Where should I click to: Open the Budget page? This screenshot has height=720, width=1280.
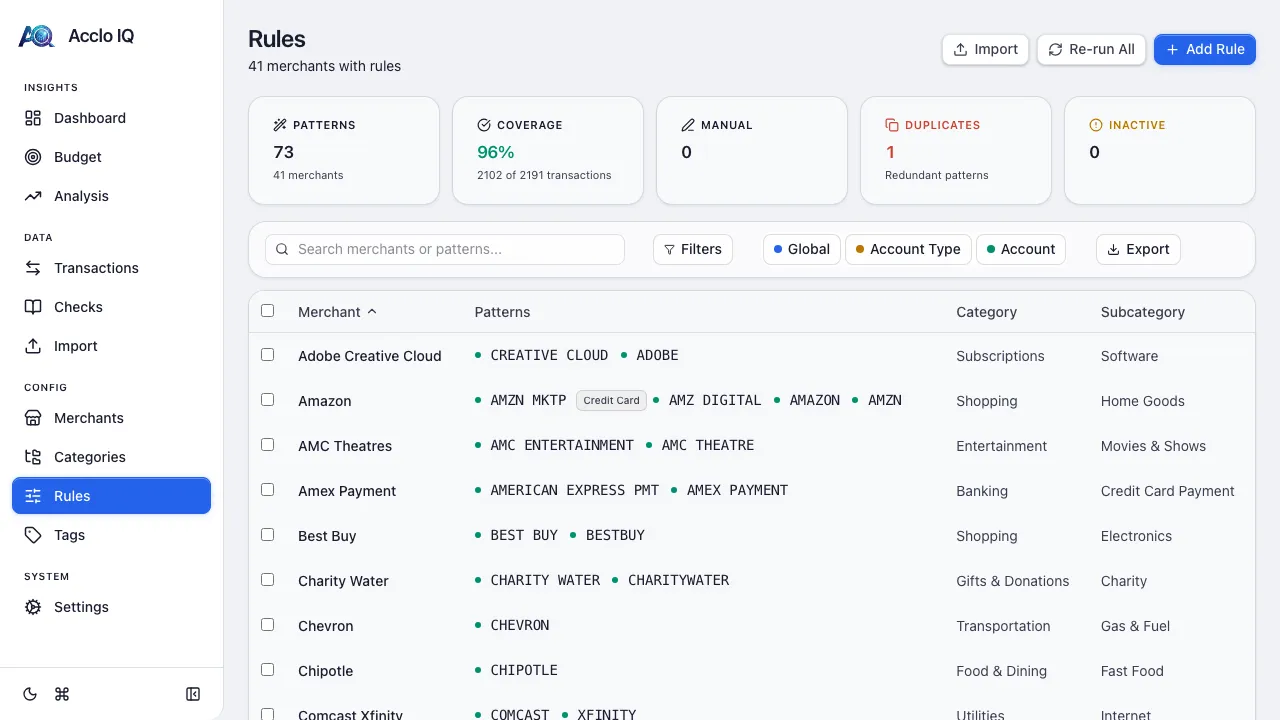tap(111, 157)
